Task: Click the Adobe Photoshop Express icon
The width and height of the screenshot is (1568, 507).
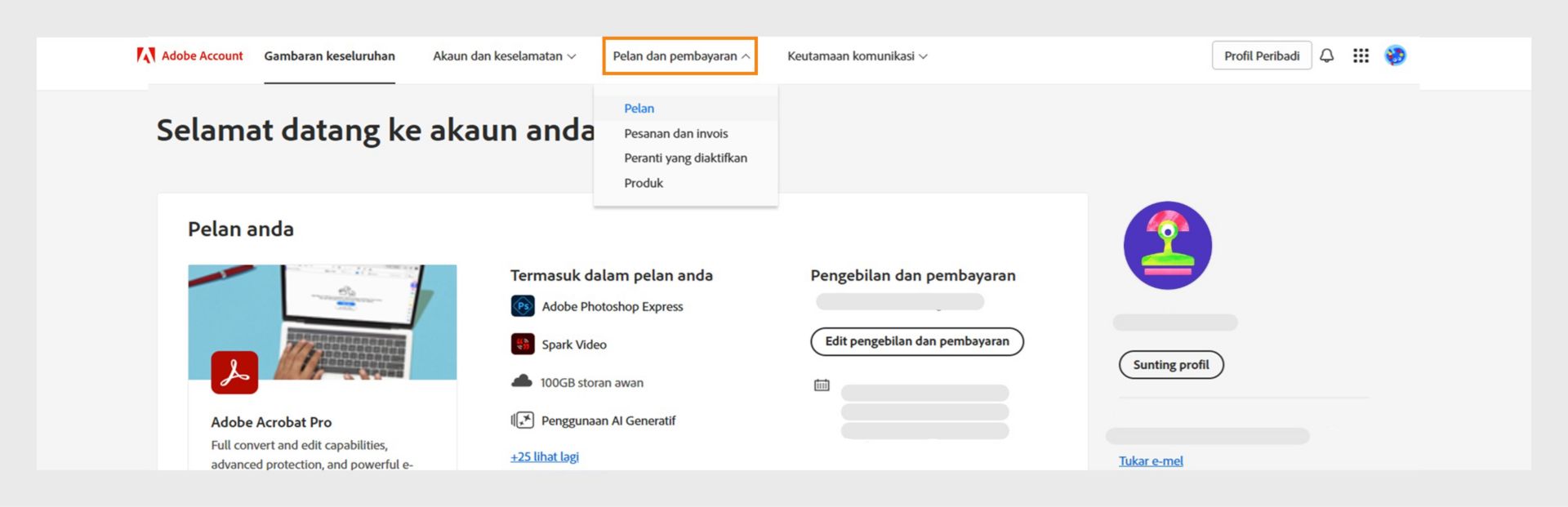Action: pos(523,306)
